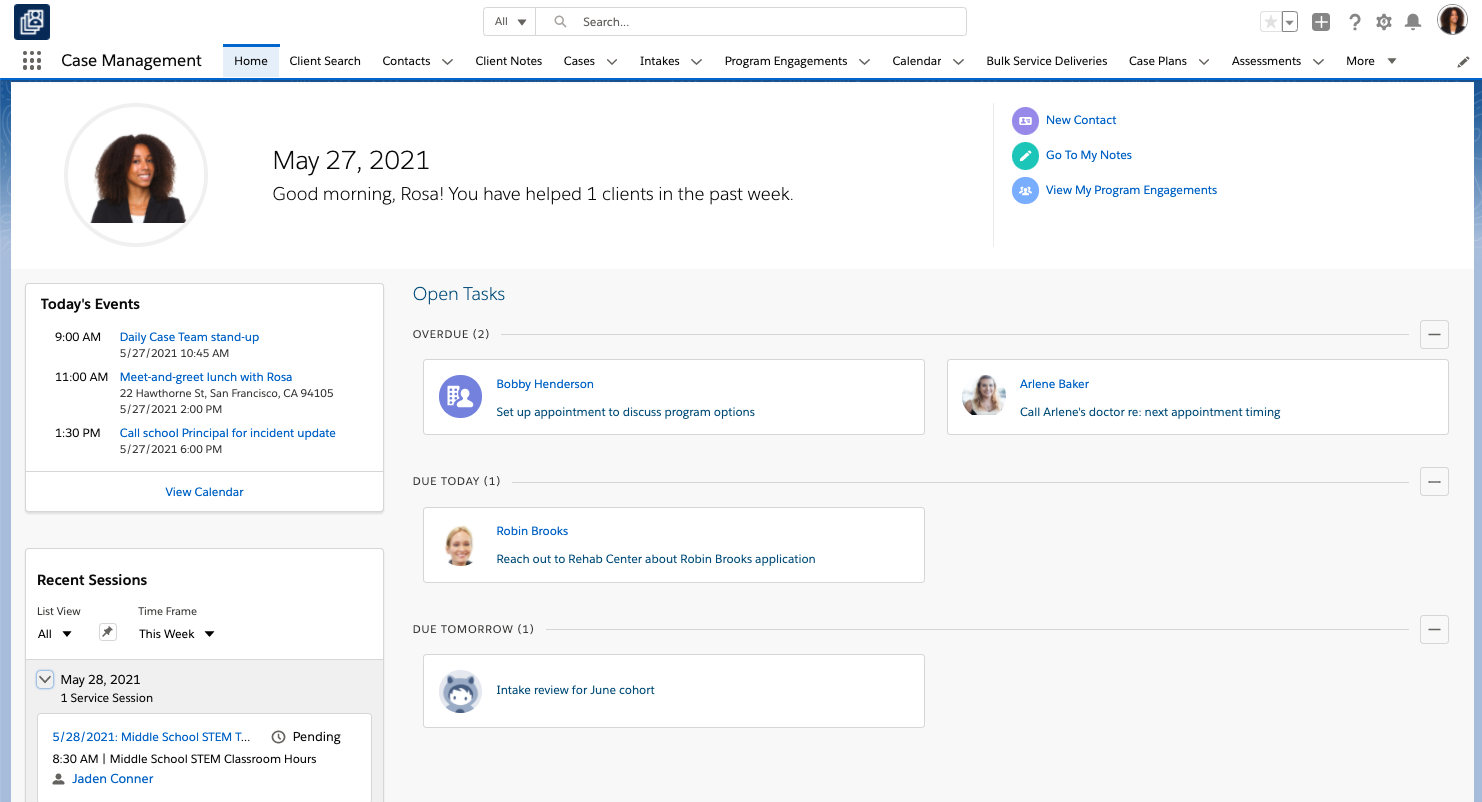Switch to the Client Search tab
The width and height of the screenshot is (1482, 802).
(325, 61)
